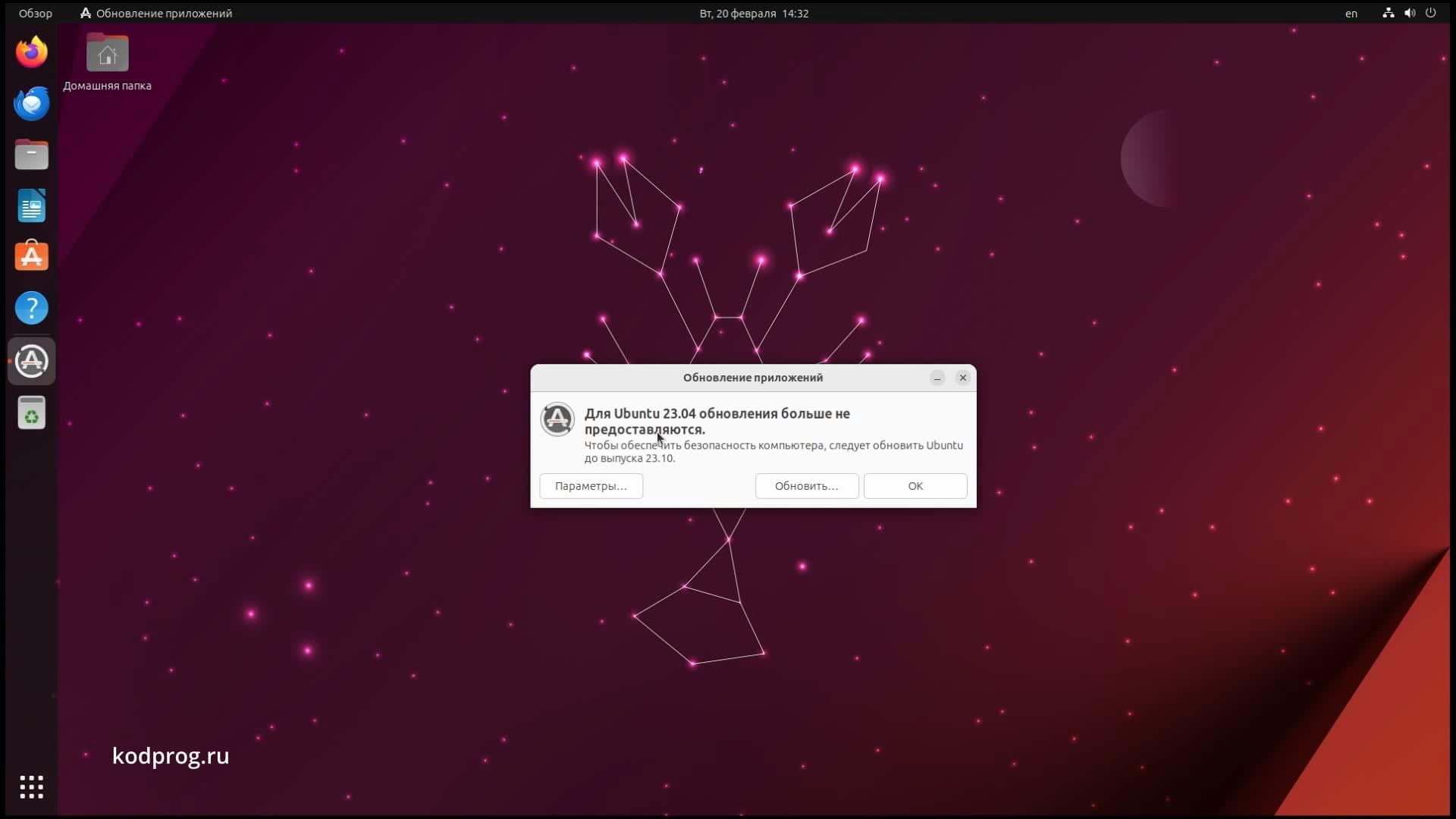1456x819 pixels.
Task: Confirm the dialog with OK
Action: 915,486
